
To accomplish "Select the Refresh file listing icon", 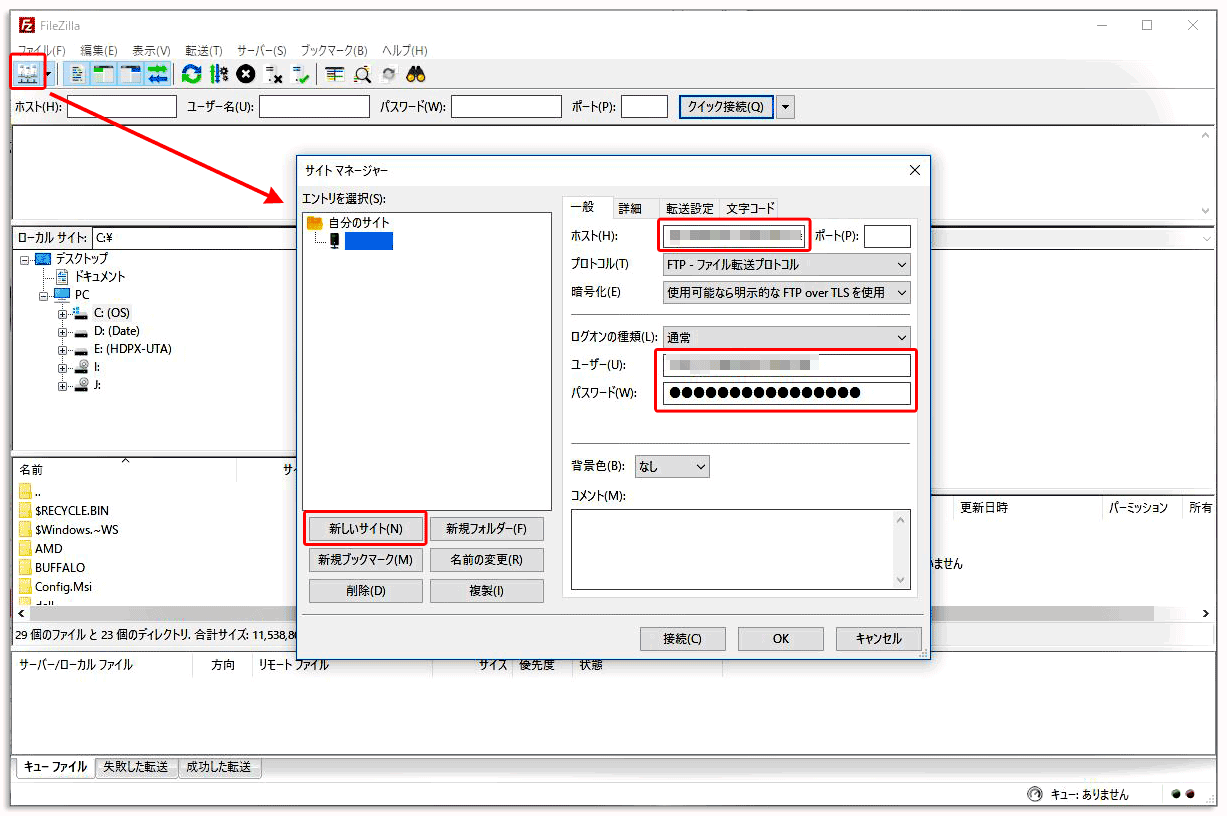I will [191, 73].
